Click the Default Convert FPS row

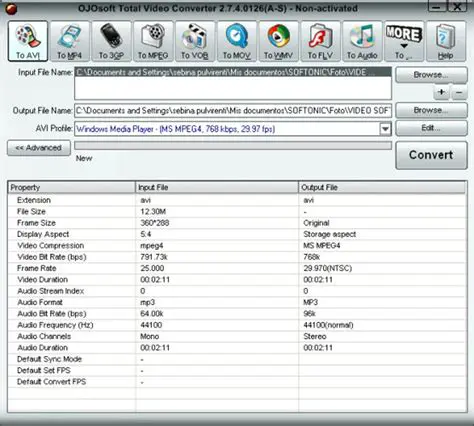[x=237, y=382]
